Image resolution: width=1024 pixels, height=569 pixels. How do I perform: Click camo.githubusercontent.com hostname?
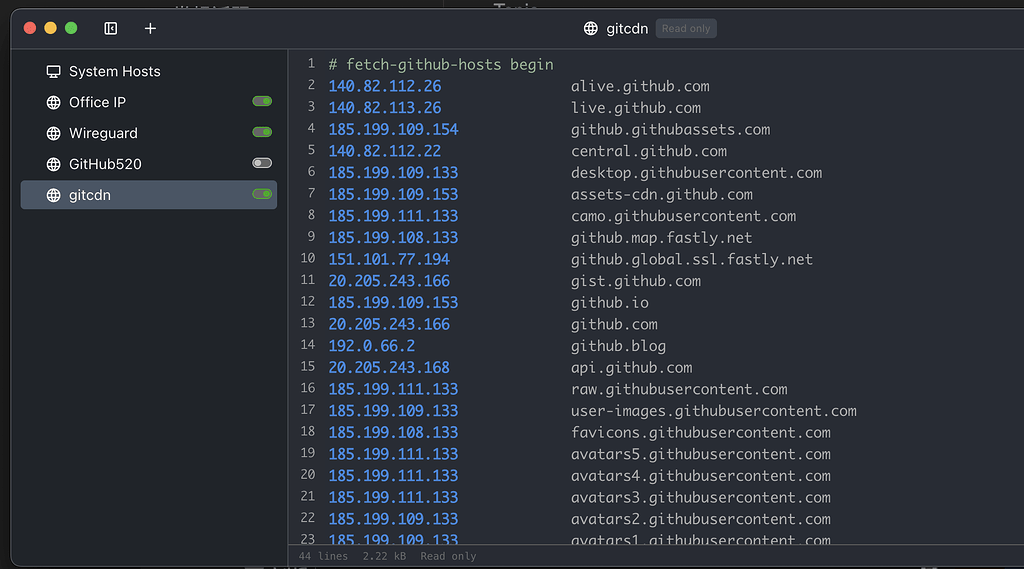[x=683, y=216]
